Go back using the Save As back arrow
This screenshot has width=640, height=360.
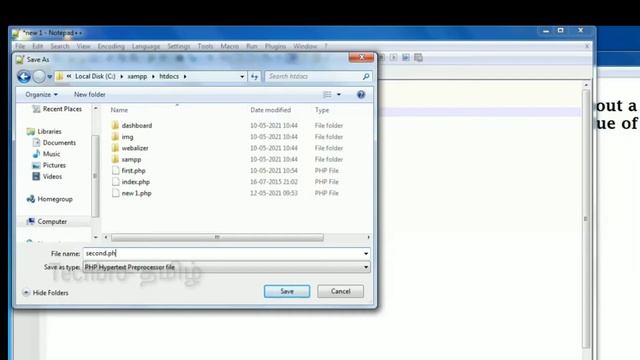(x=24, y=76)
